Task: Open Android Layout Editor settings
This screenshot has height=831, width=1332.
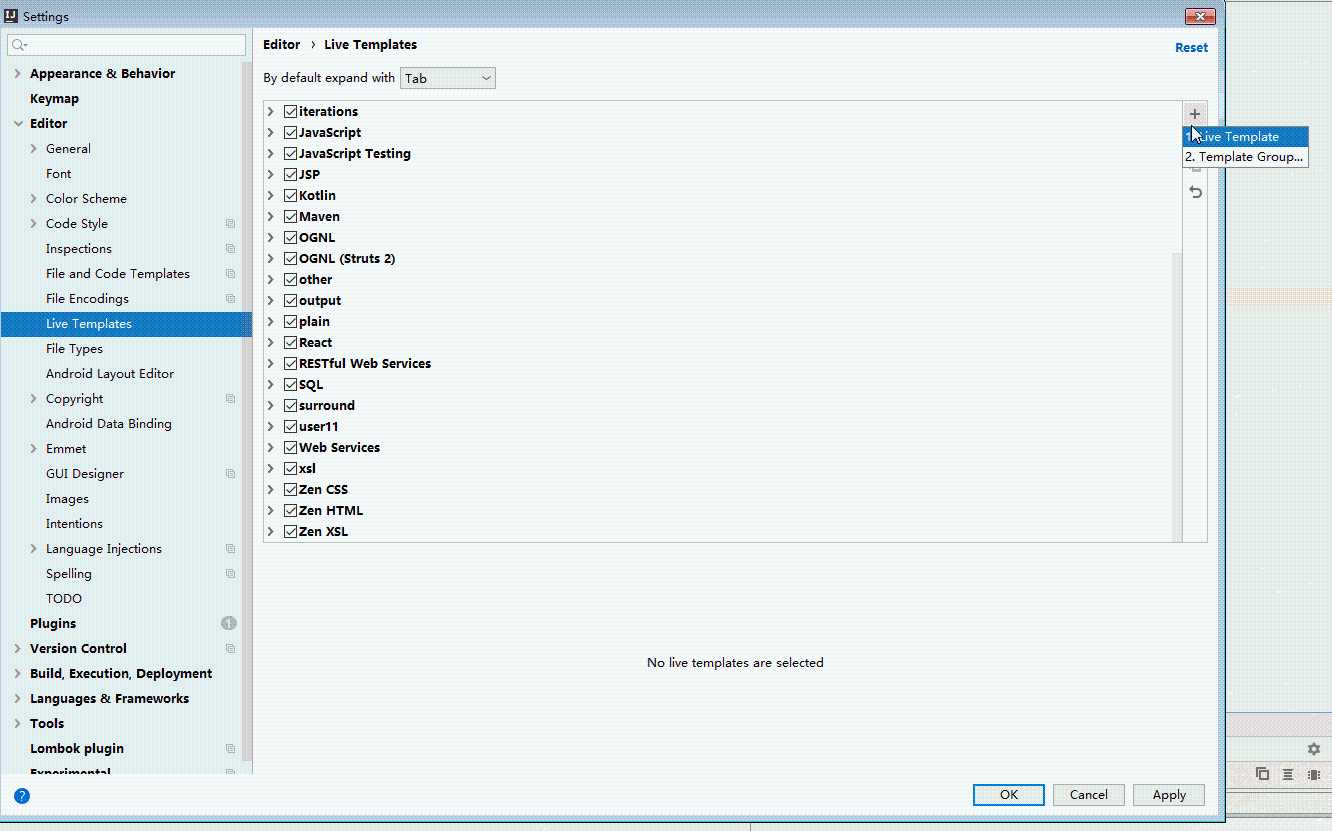Action: pos(110,374)
